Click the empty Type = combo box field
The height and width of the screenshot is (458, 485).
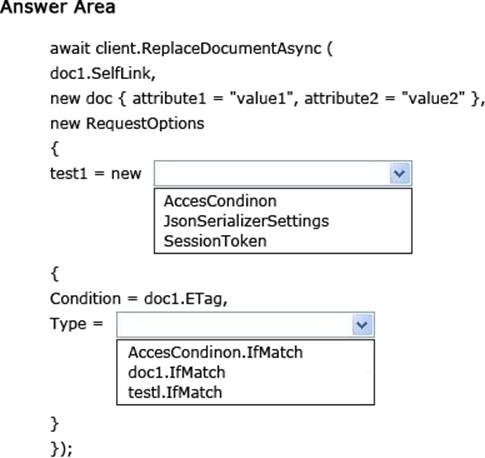[245, 324]
